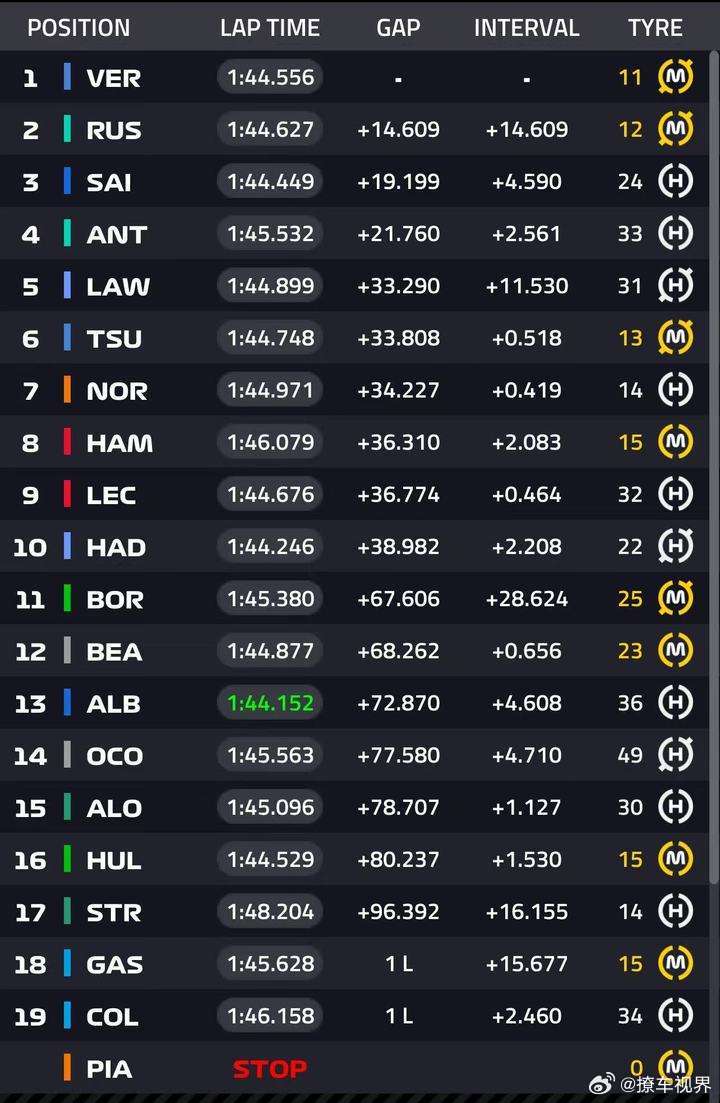Click the red STOP label for PIA
This screenshot has width=720, height=1103.
(270, 1069)
